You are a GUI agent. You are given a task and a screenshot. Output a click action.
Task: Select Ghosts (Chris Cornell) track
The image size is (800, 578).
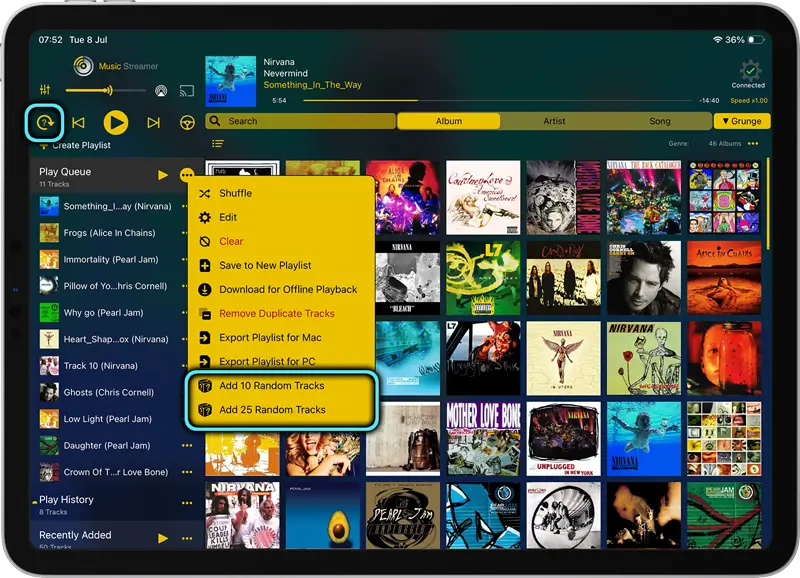coord(108,392)
